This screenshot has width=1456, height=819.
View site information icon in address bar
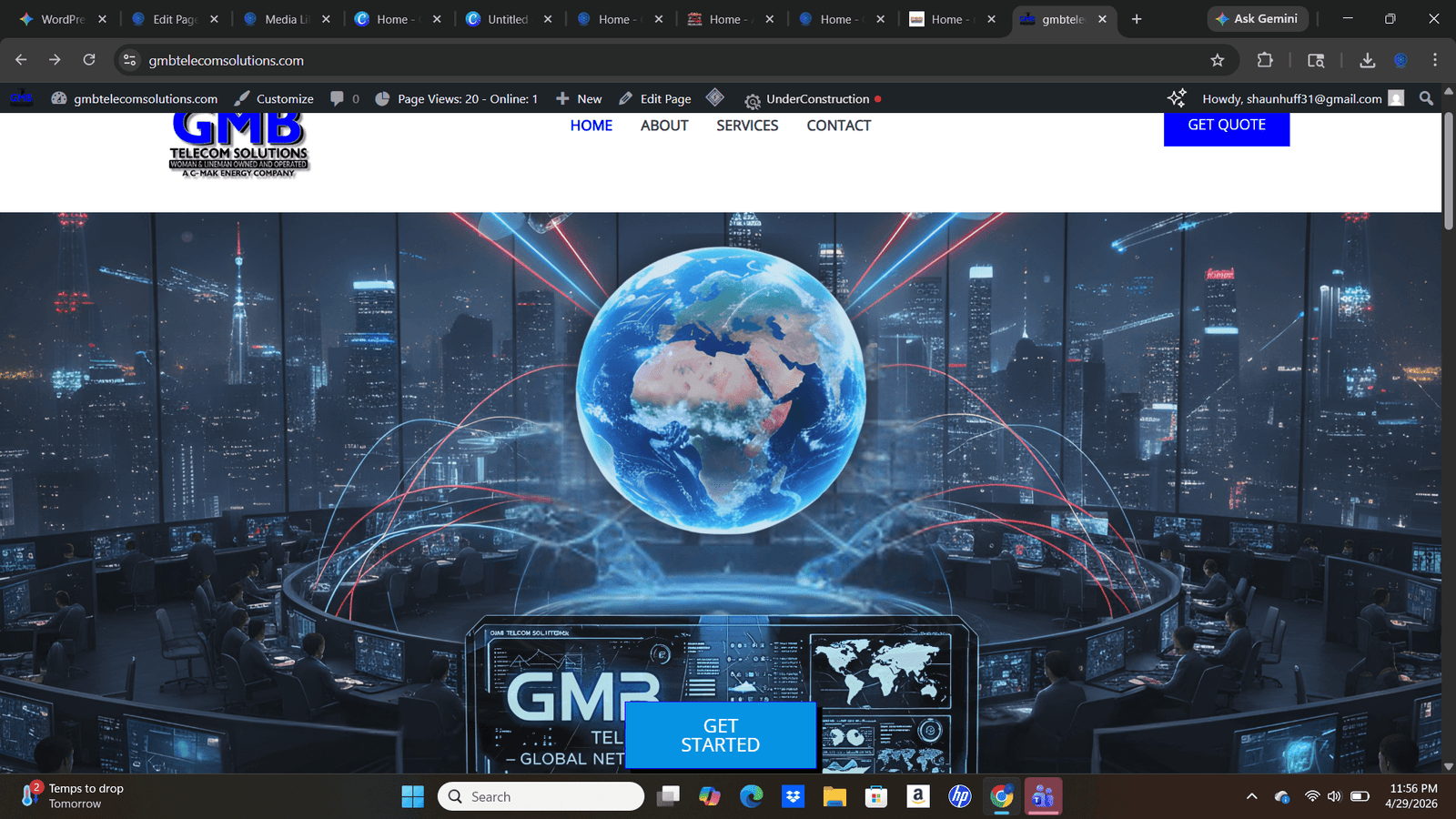coord(130,60)
